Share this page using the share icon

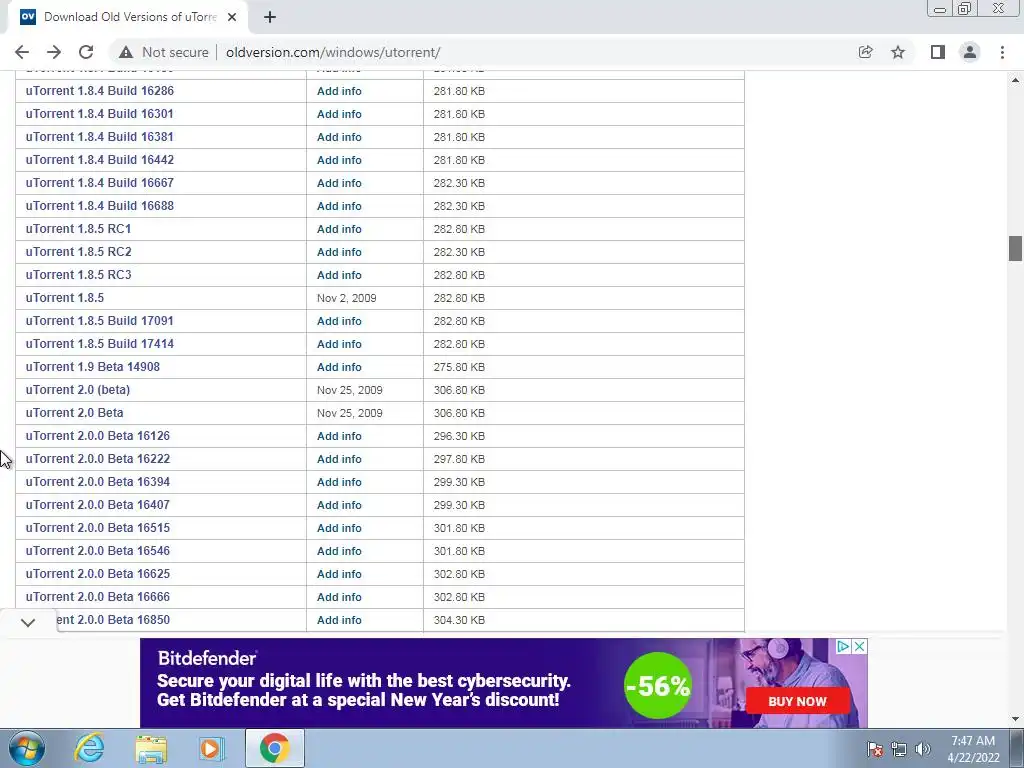coord(865,52)
